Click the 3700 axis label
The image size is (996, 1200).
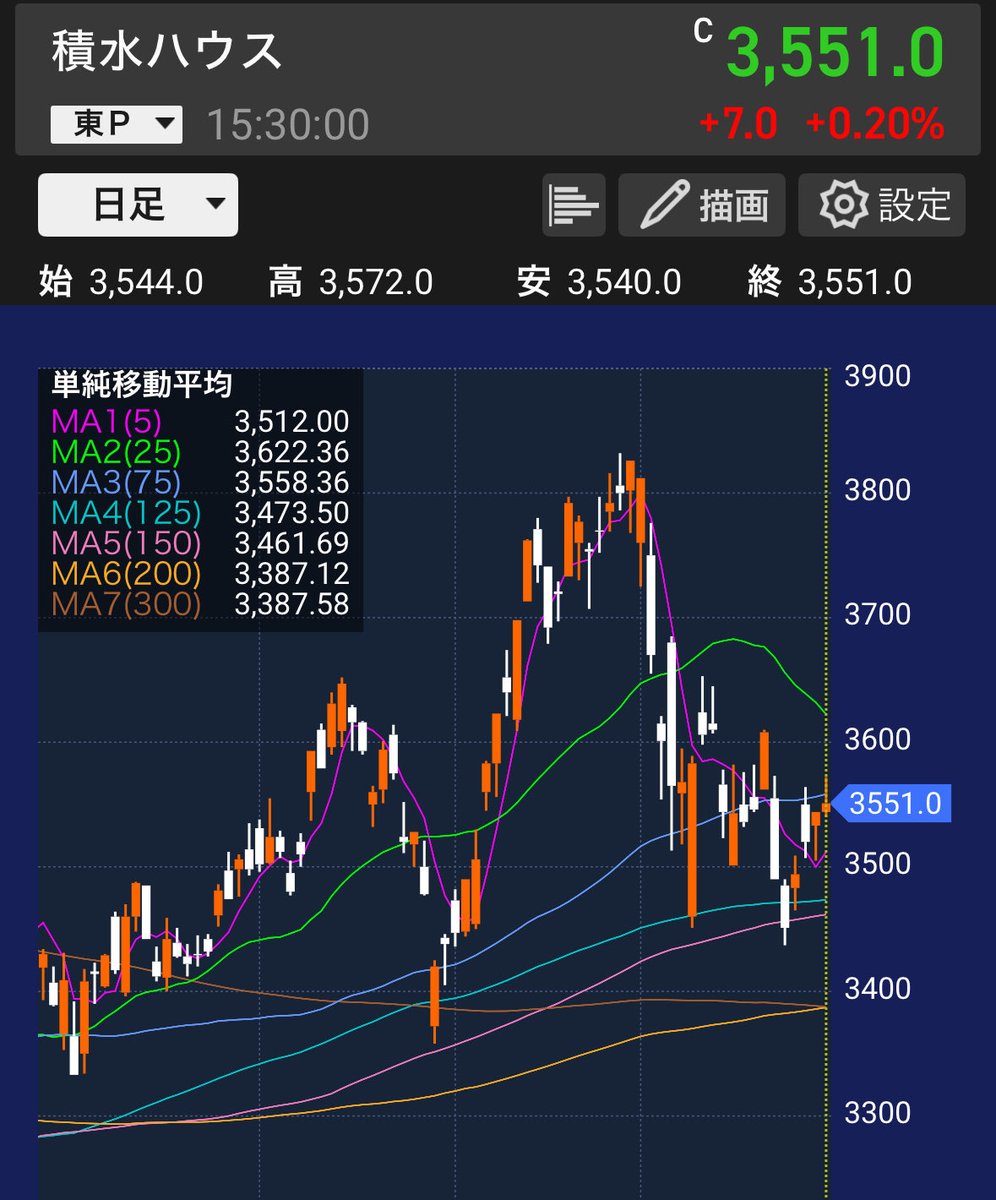tap(877, 613)
